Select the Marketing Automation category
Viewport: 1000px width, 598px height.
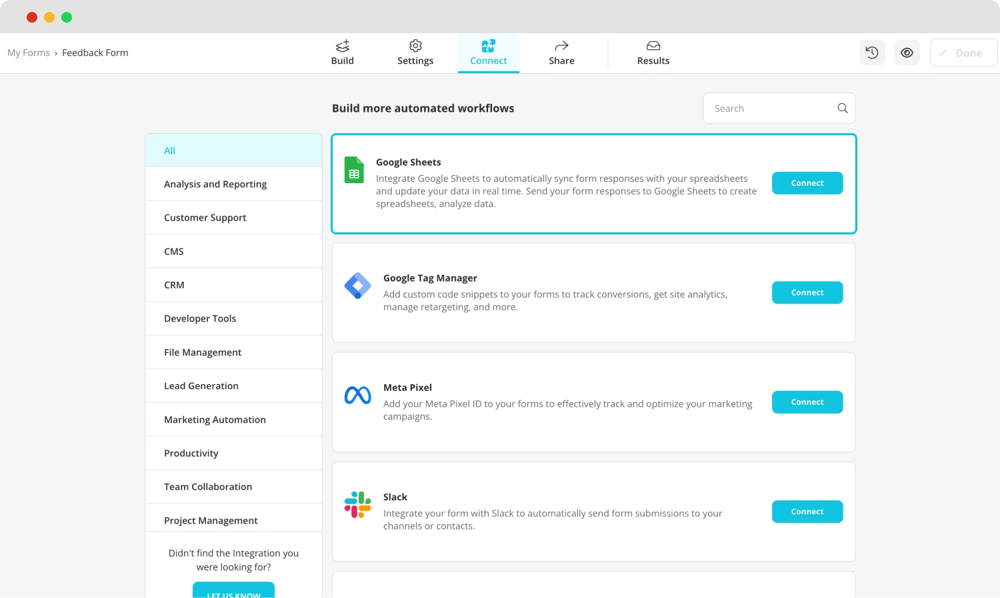click(x=215, y=420)
